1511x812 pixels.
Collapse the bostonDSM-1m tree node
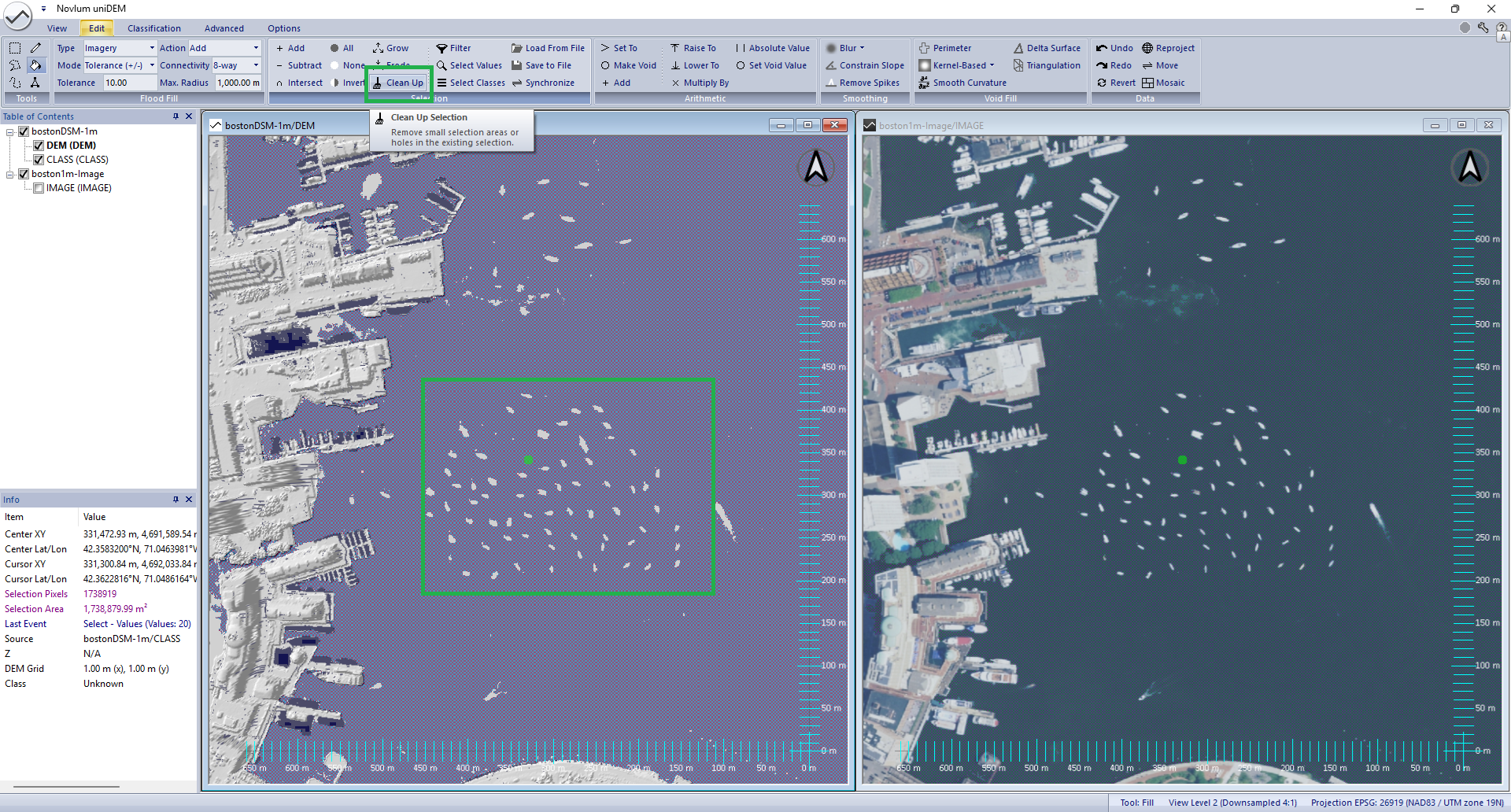[10, 131]
